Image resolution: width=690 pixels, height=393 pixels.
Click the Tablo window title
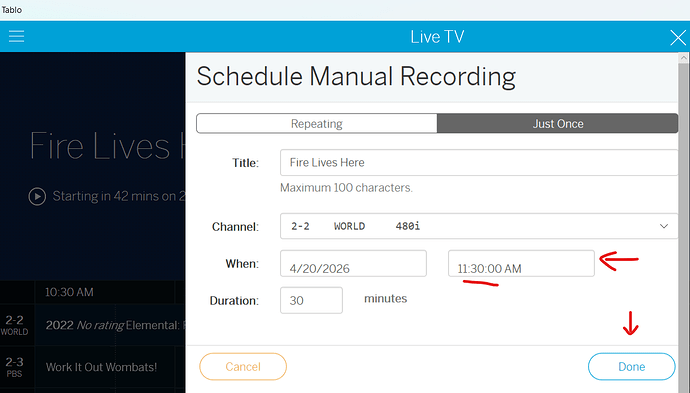tap(11, 10)
